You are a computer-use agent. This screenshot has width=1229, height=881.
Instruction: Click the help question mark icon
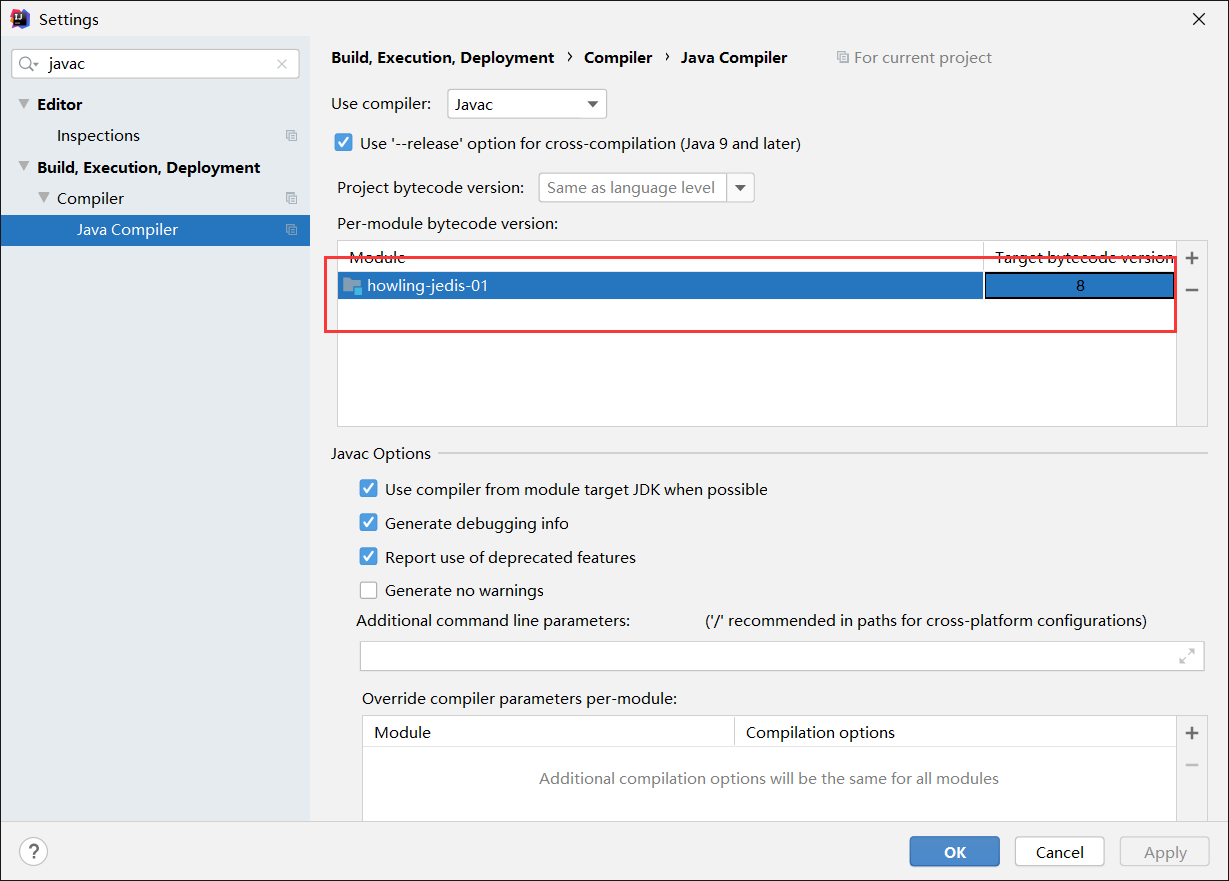click(x=34, y=852)
